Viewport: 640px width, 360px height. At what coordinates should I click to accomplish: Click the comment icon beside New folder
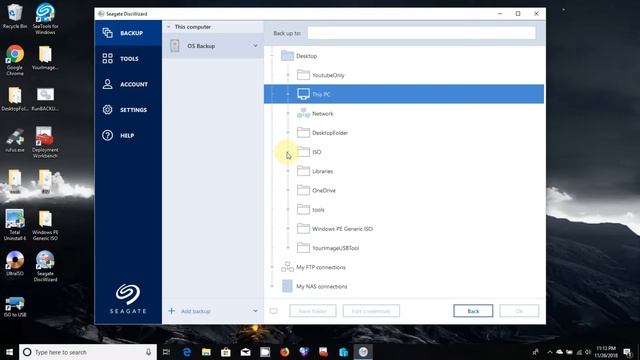(273, 311)
